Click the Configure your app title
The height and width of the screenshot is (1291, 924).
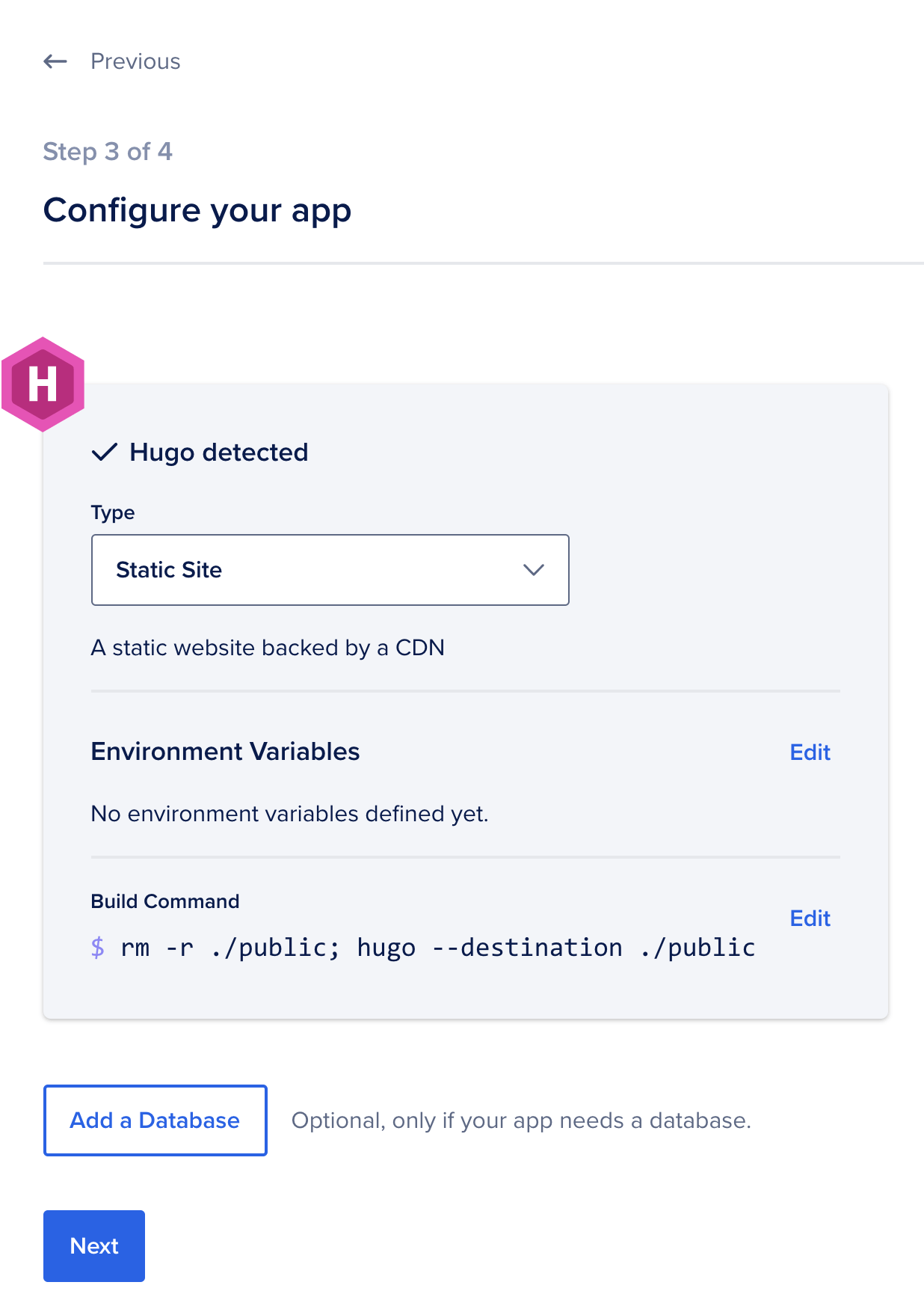tap(197, 210)
